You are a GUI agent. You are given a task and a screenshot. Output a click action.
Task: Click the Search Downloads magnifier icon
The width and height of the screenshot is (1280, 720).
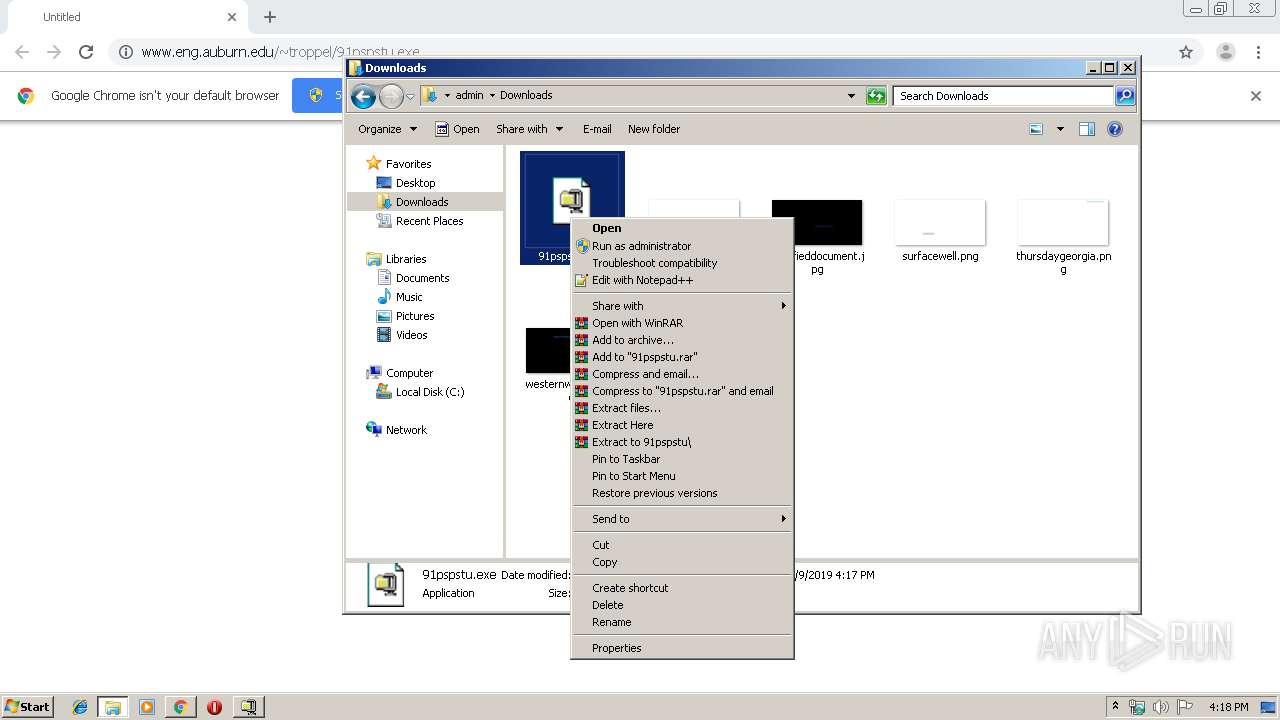tap(1125, 96)
